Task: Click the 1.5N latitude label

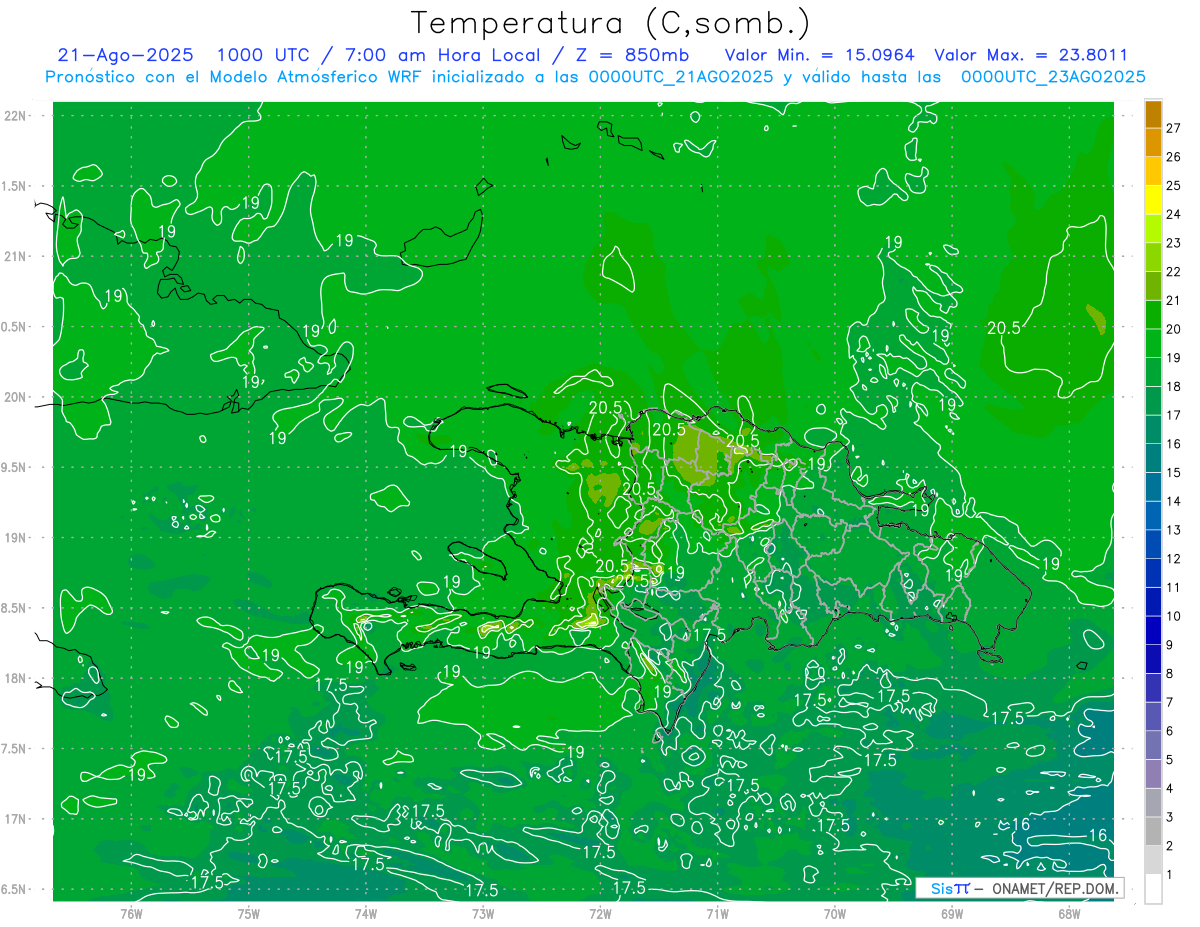Action: pyautogui.click(x=14, y=186)
